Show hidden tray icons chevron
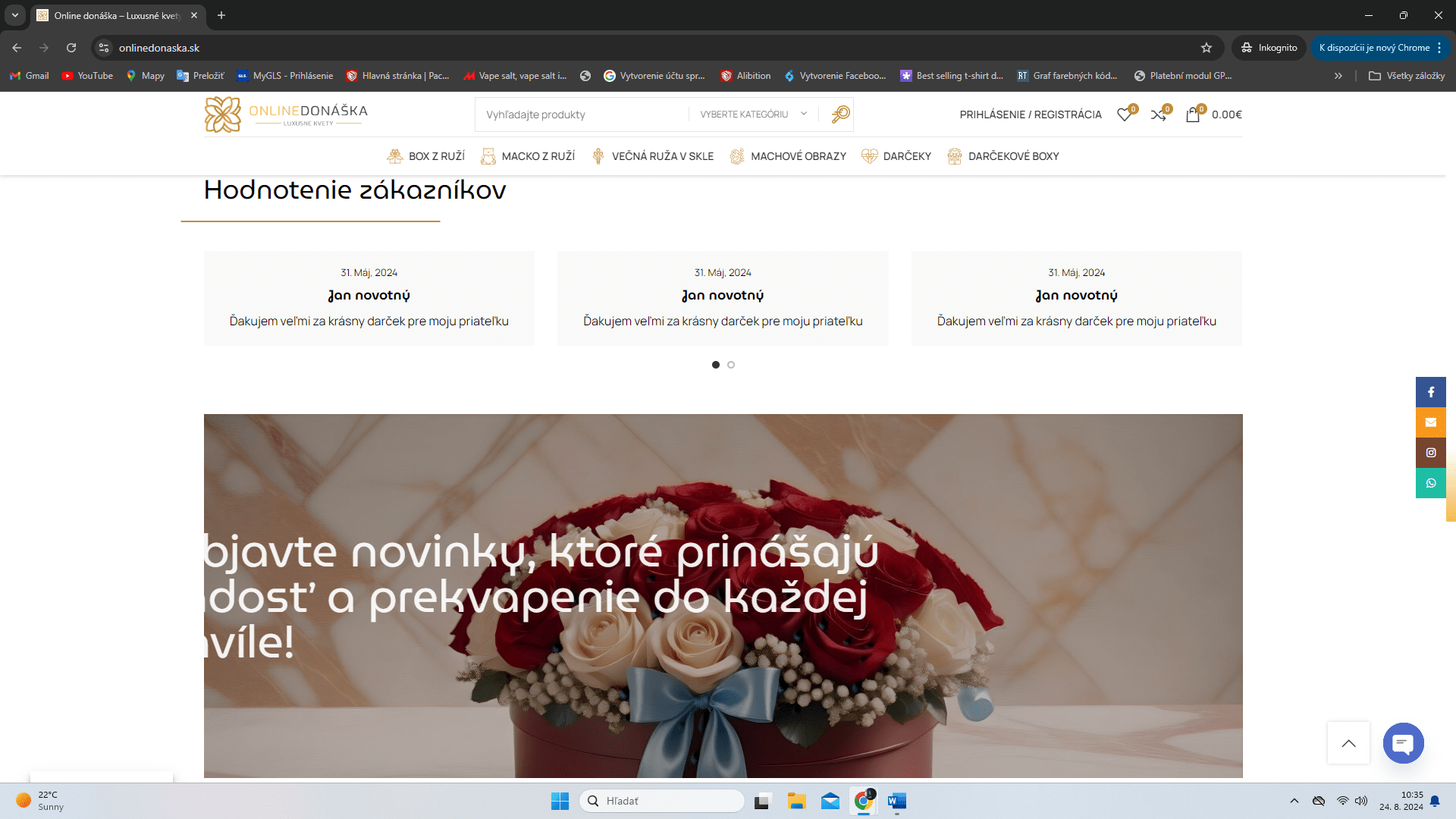 (x=1294, y=801)
